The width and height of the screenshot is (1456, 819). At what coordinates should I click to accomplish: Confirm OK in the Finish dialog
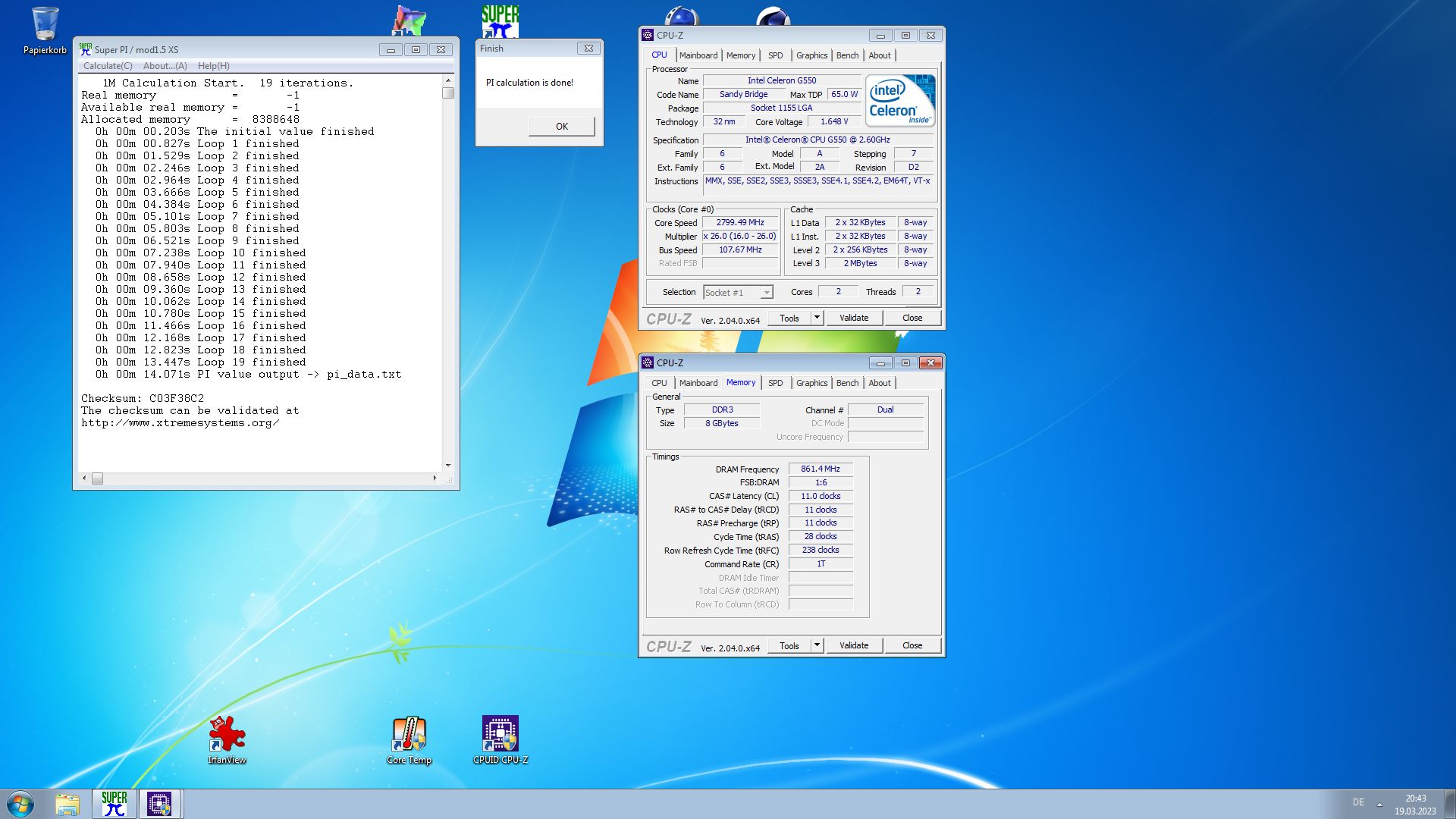coord(561,126)
